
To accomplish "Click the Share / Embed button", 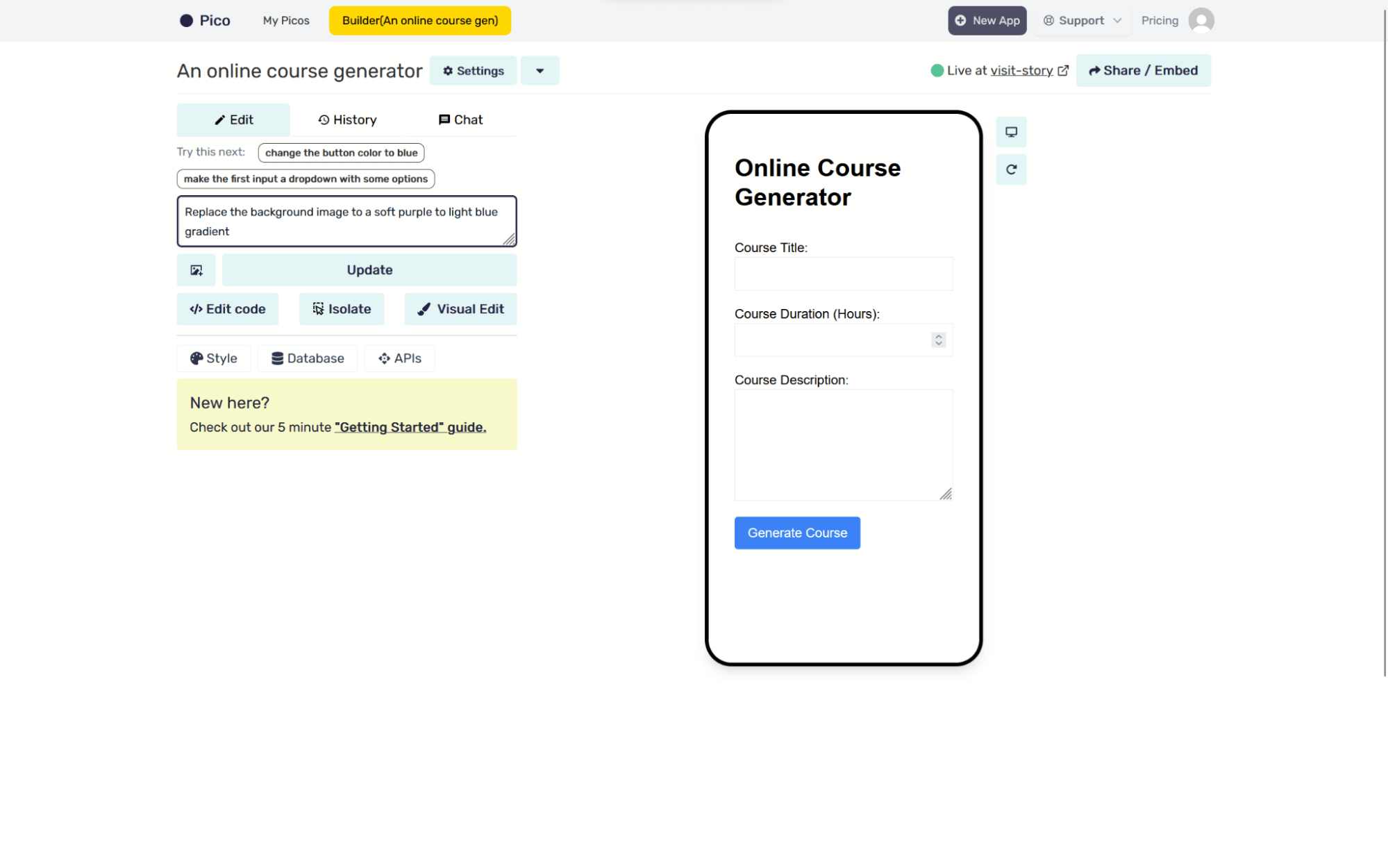I will click(1143, 70).
